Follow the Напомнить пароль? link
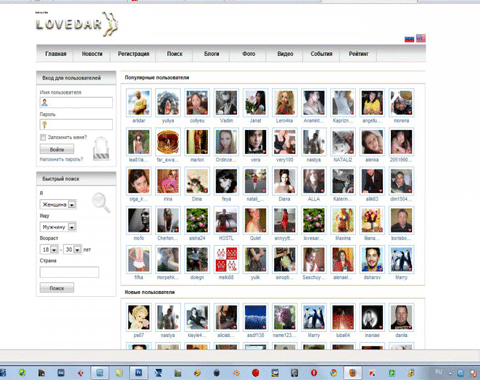 coord(62,159)
